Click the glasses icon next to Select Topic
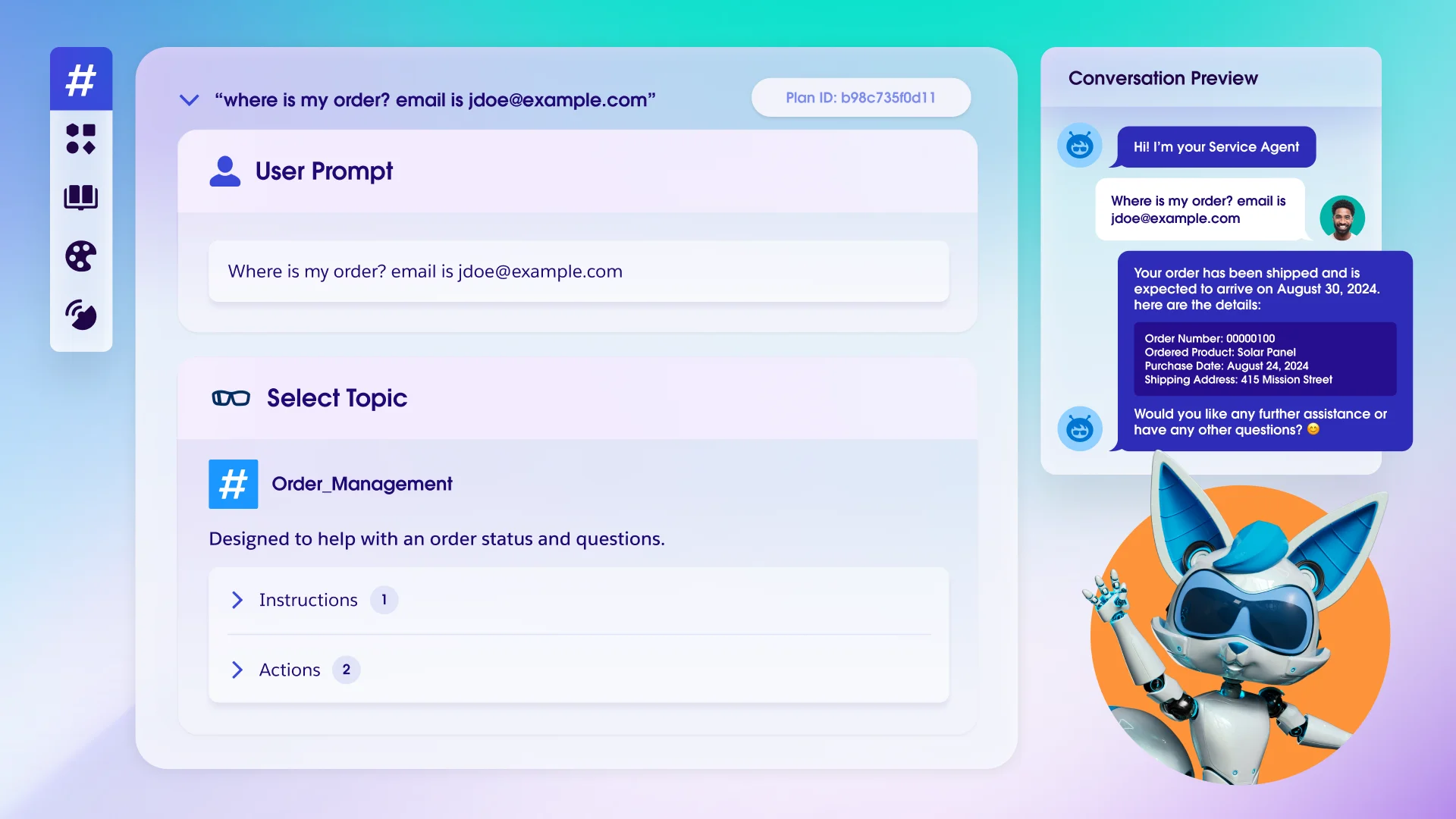Viewport: 1456px width, 819px height. [228, 397]
